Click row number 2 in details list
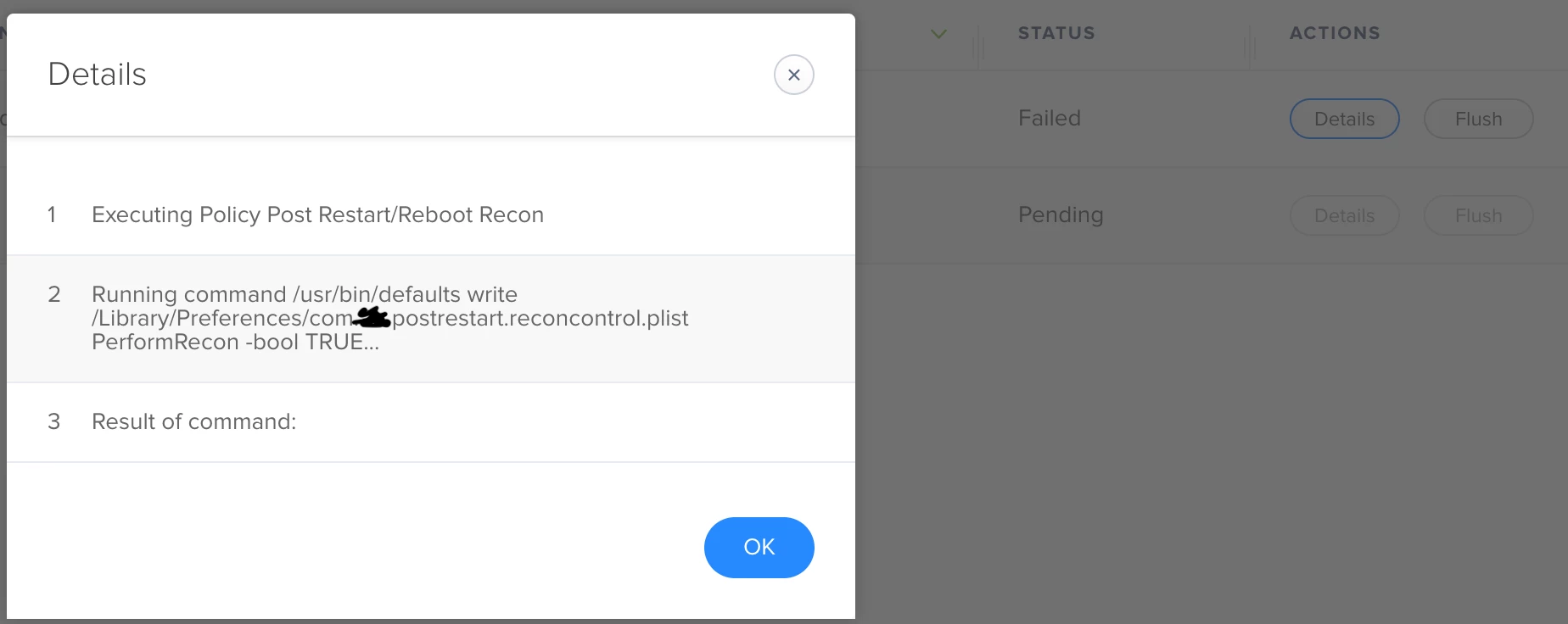 pos(54,294)
